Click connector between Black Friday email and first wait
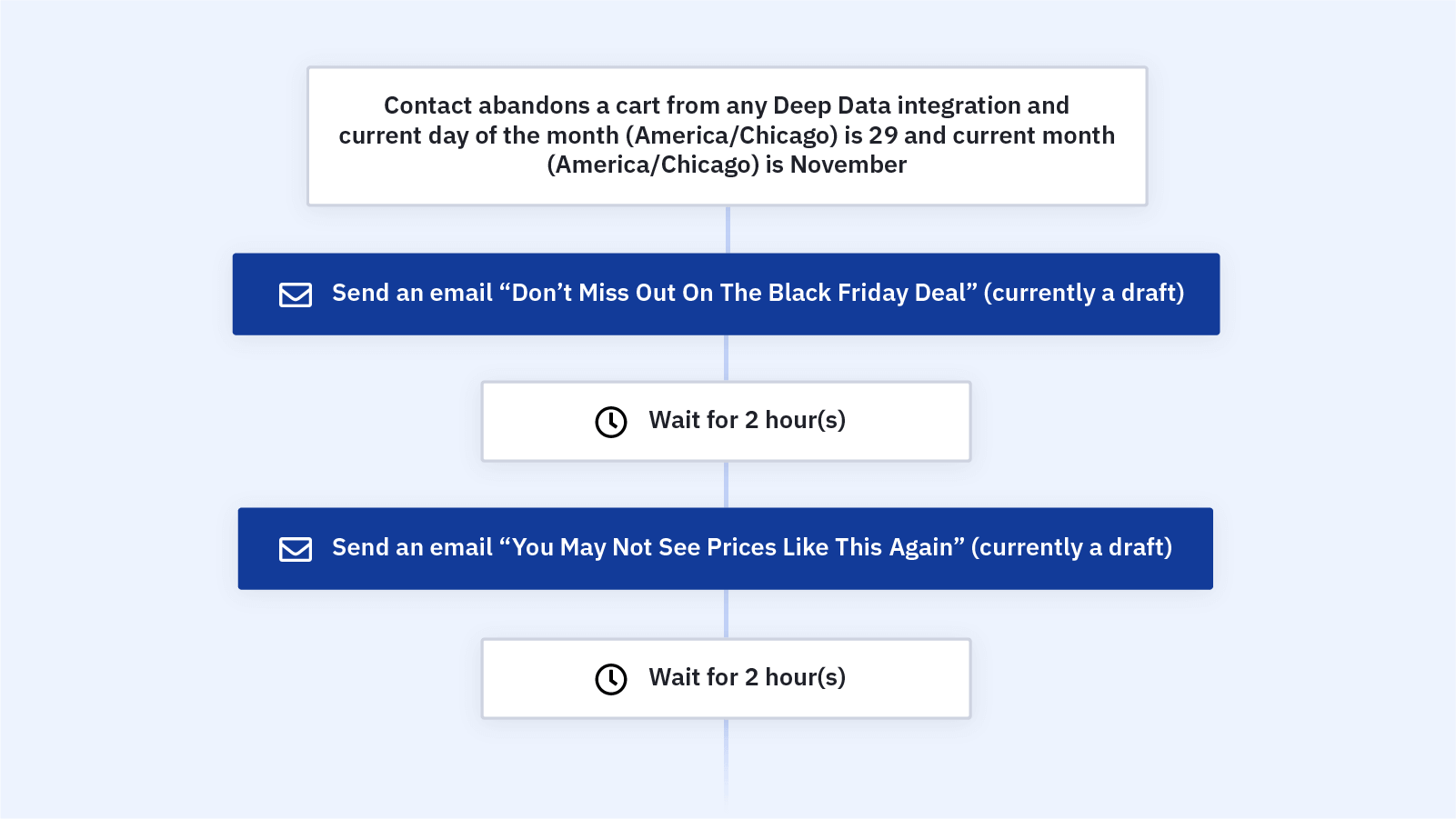1456x819 pixels. pyautogui.click(x=726, y=358)
